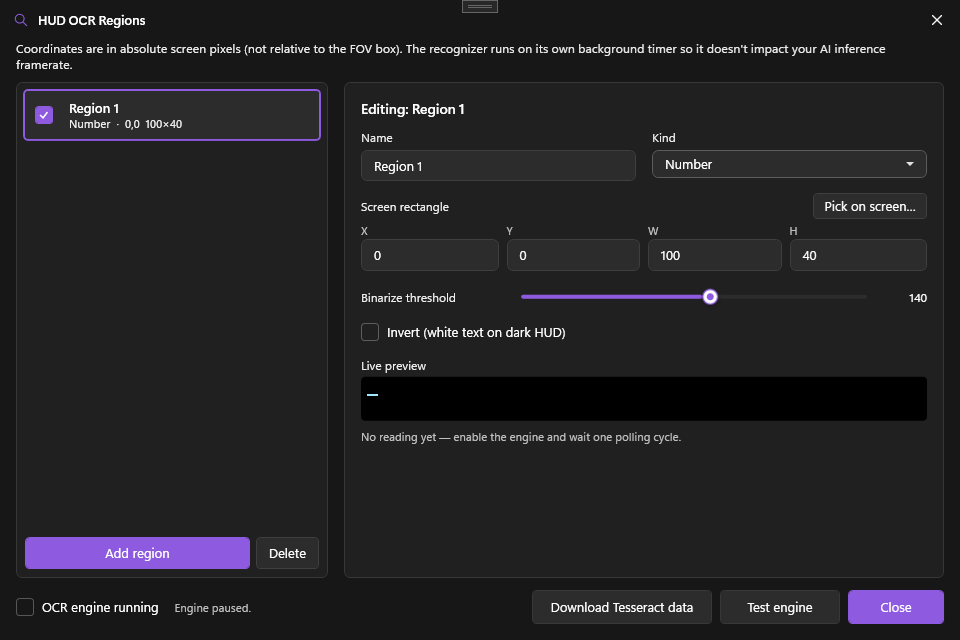Uncheck the Region 1 enabled checkbox
The image size is (960, 640).
click(44, 115)
